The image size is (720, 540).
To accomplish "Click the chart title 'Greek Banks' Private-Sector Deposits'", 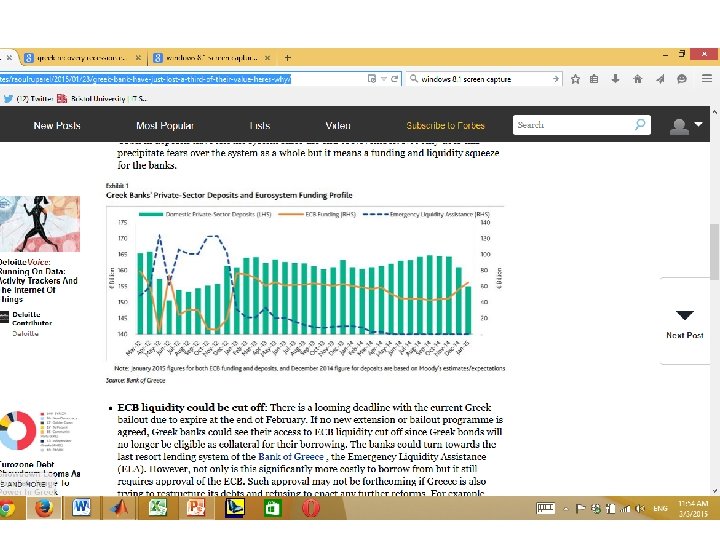I will [229, 195].
